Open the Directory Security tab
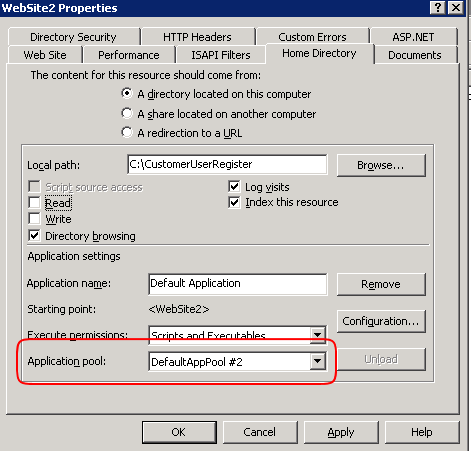 click(x=74, y=37)
